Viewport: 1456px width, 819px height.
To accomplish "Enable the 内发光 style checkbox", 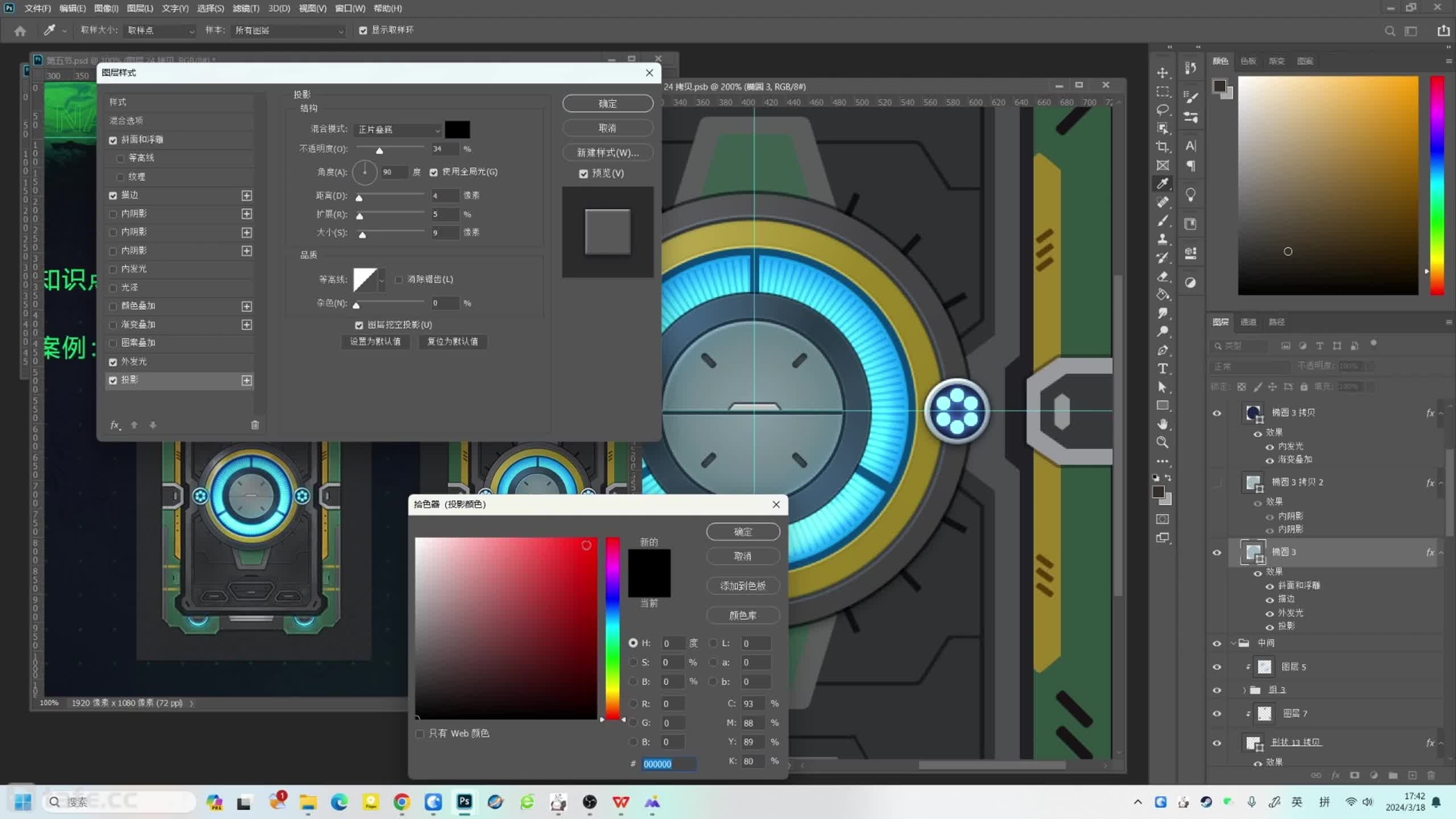I will [113, 270].
